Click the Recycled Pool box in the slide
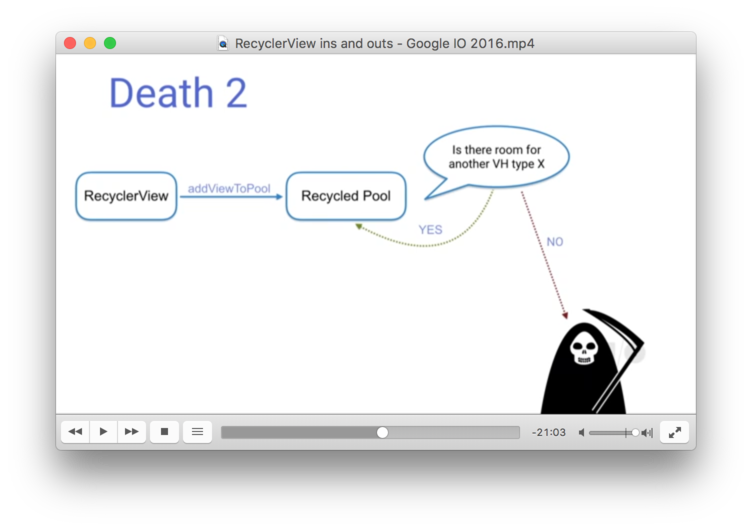The image size is (752, 530). tap(346, 196)
